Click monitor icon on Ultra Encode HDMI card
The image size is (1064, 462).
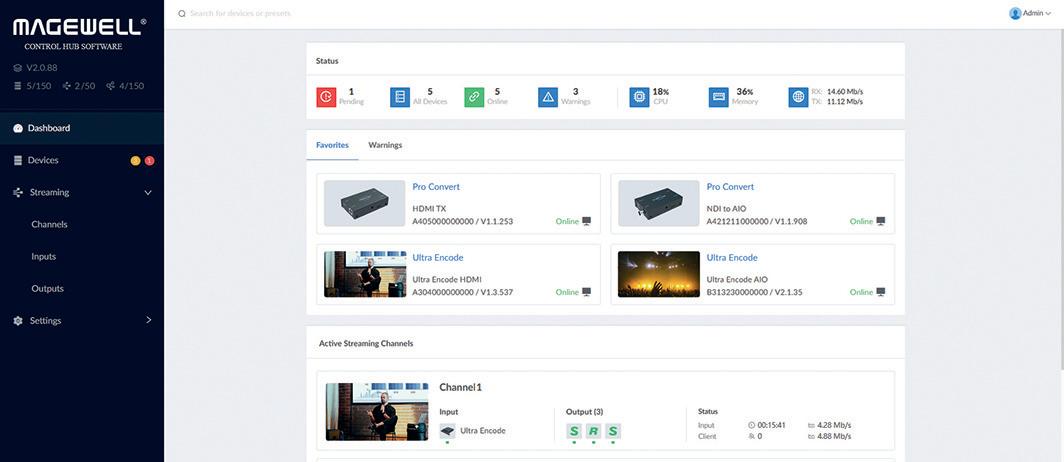tap(586, 292)
